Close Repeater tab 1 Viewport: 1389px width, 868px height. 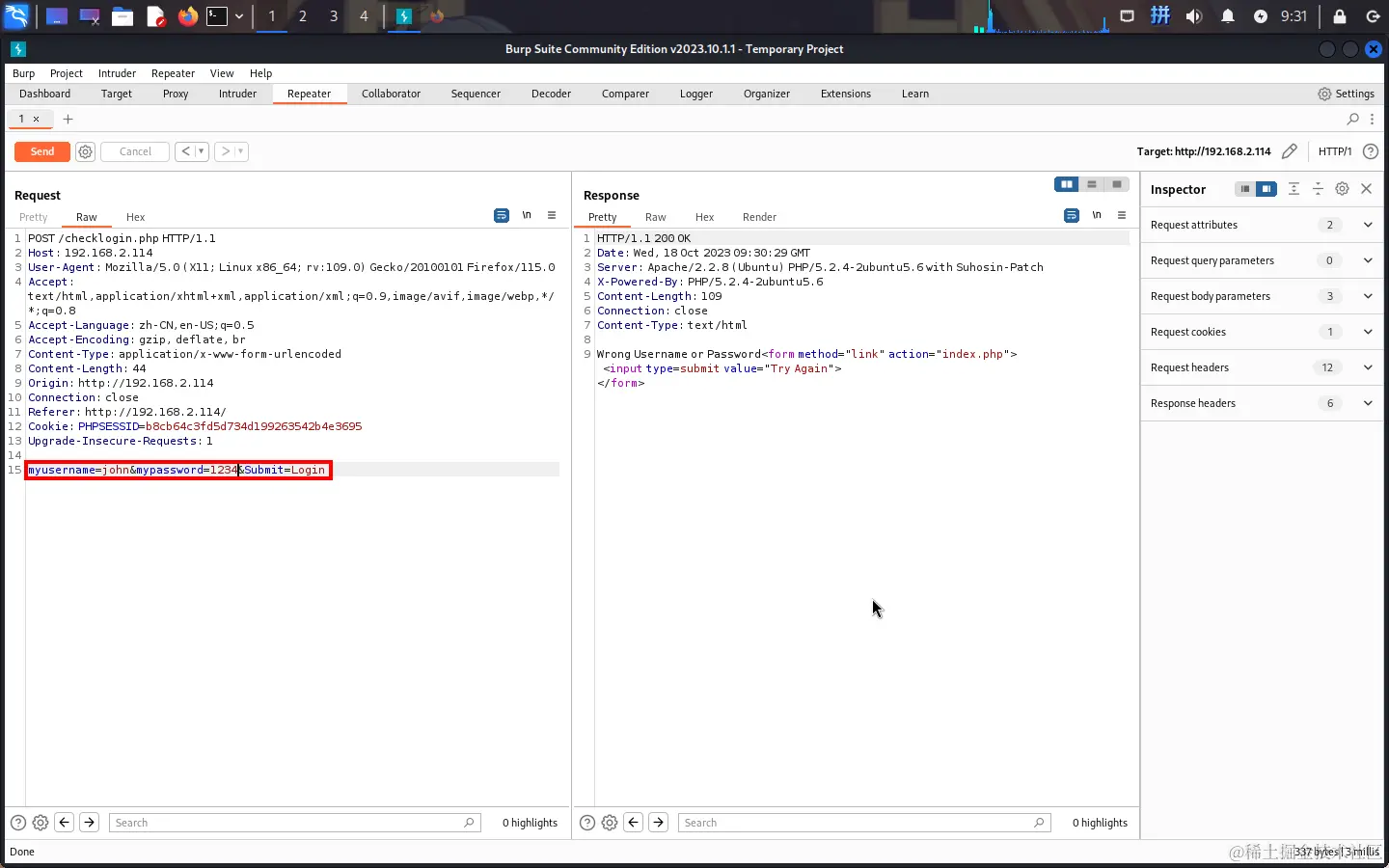37,119
